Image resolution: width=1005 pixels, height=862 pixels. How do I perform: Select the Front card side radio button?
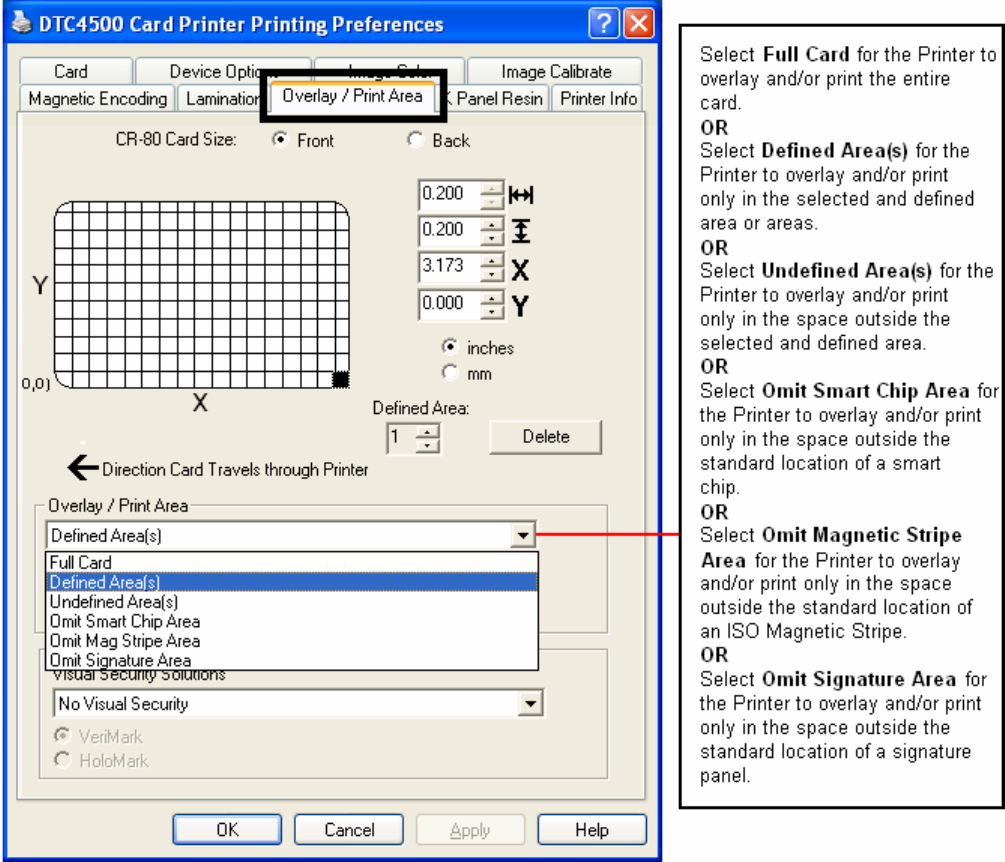[x=280, y=140]
